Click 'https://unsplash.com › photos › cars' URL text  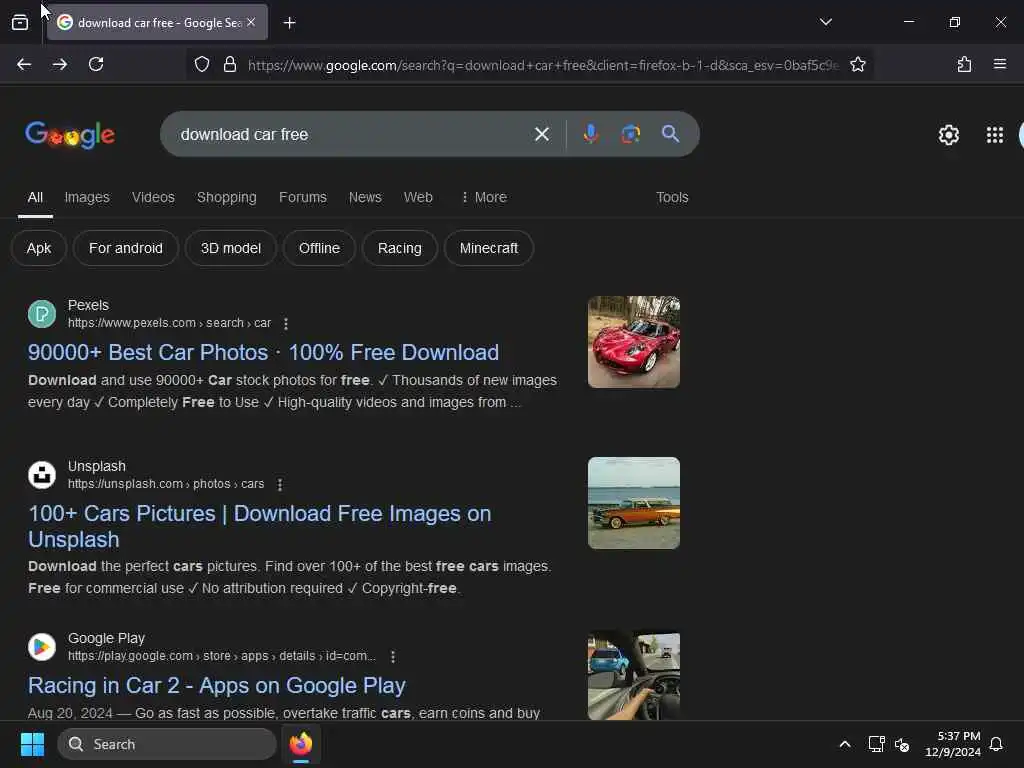coord(166,484)
